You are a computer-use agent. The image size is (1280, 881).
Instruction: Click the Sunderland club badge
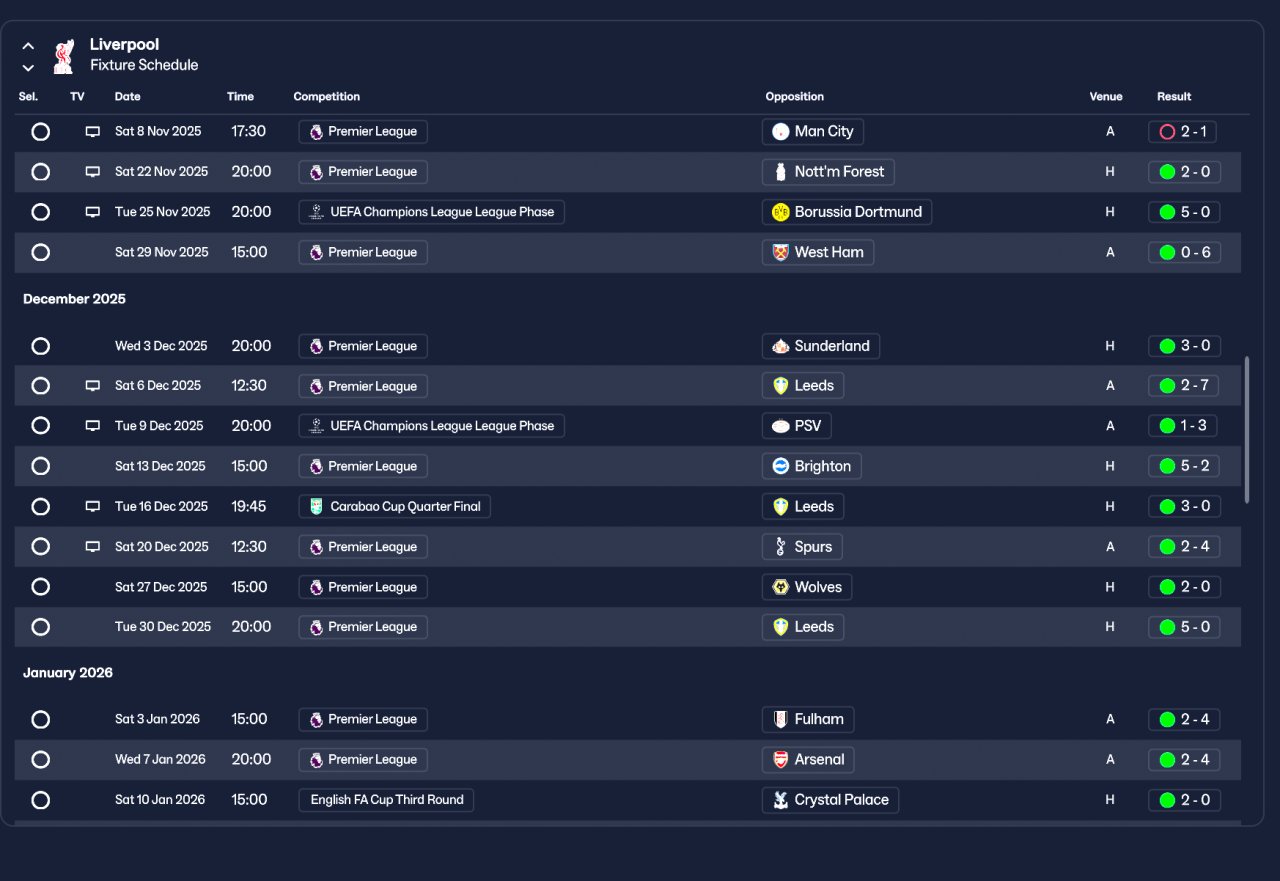781,347
